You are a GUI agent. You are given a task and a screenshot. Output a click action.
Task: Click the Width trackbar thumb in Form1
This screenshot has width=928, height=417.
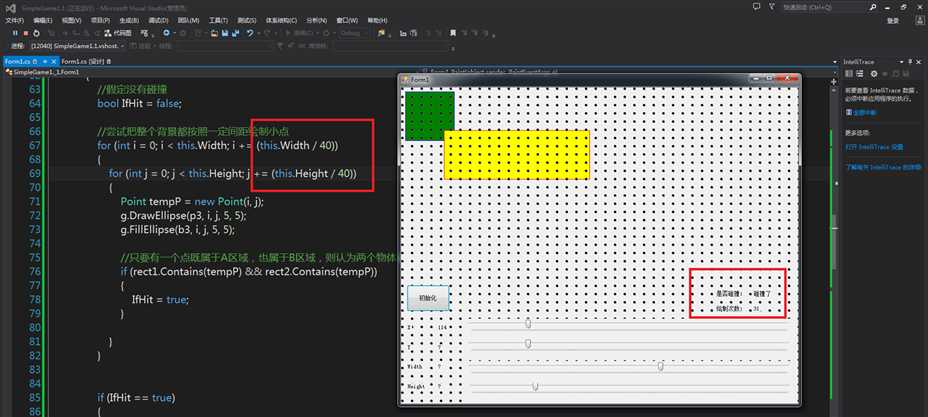click(x=660, y=366)
